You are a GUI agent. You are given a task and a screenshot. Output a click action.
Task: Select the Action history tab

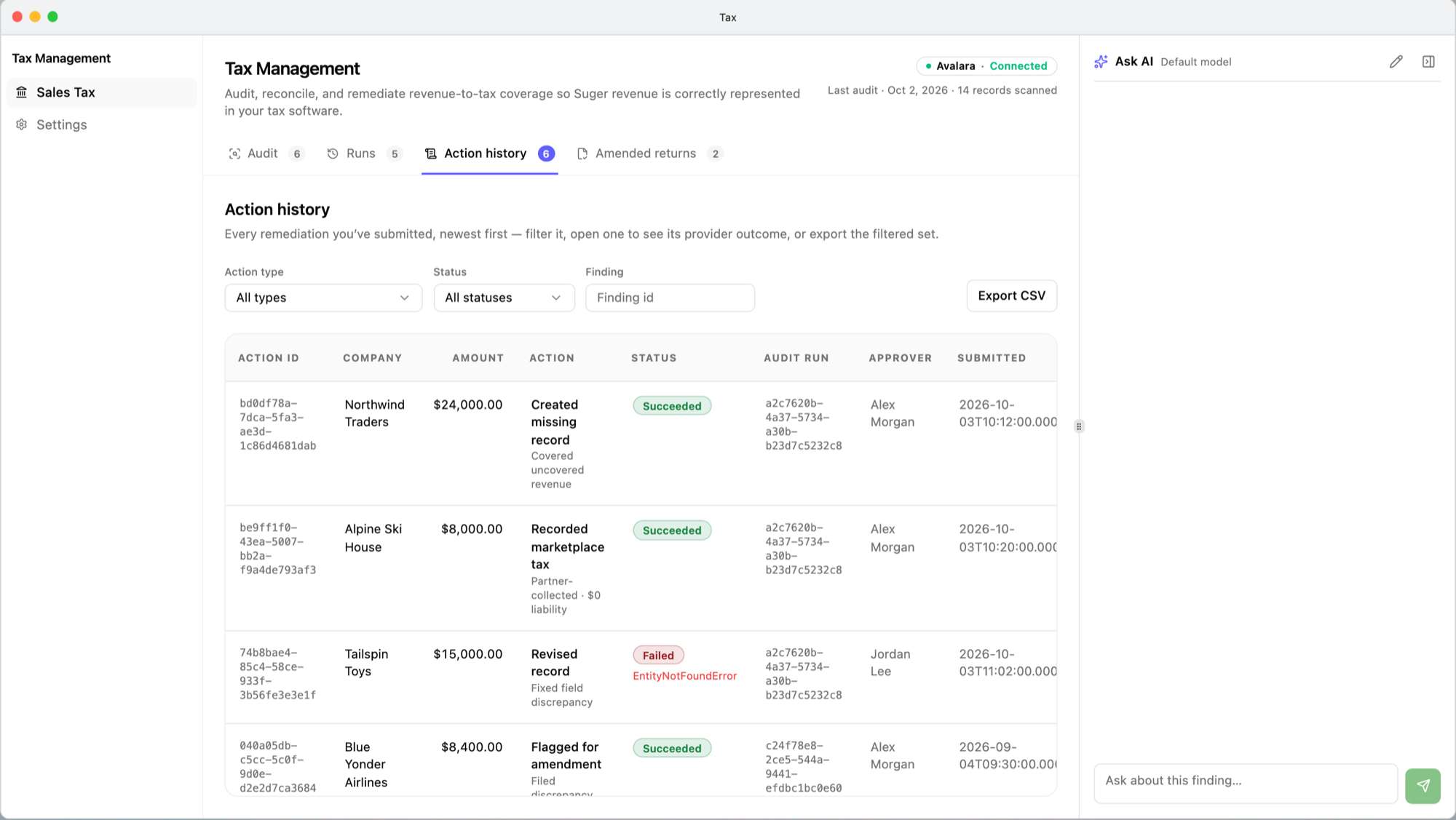[x=489, y=154]
